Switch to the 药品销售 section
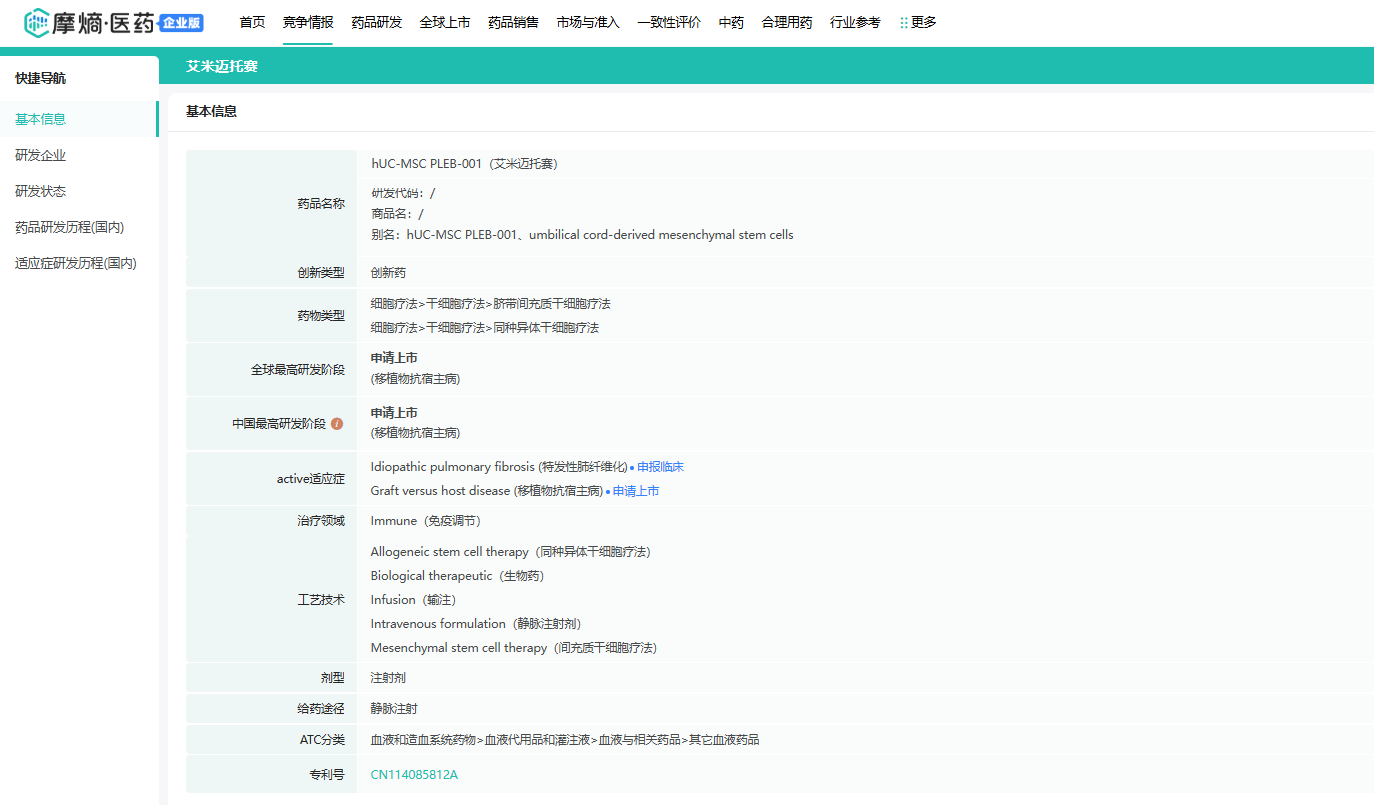 (x=513, y=22)
